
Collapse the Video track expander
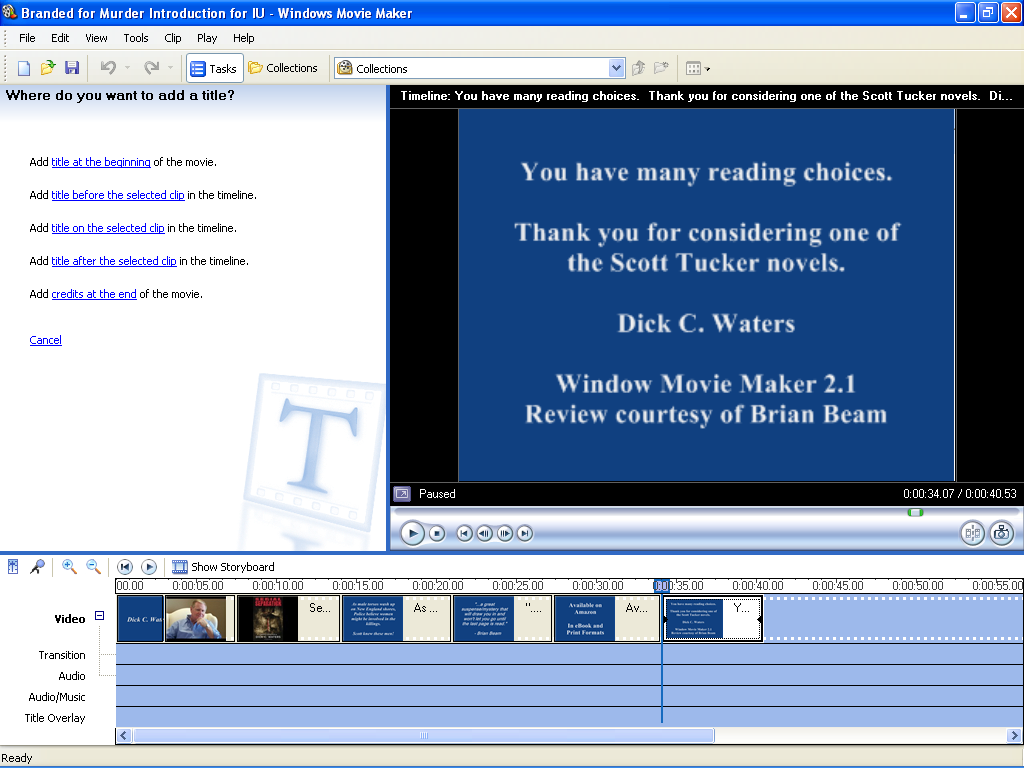(x=99, y=615)
